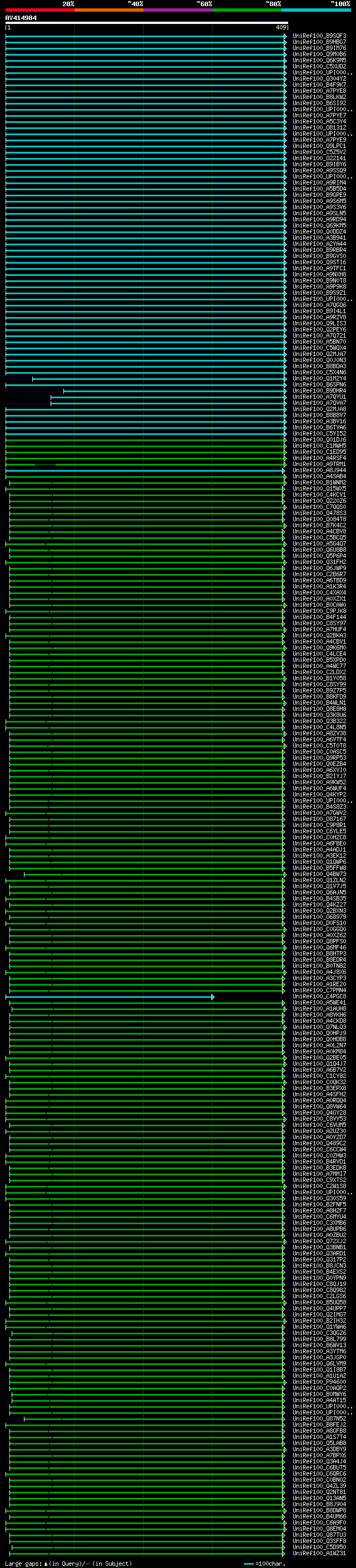
Task: Click the cyan alignment bar for UniRef100_B9DHR4
Action: pos(175,391)
